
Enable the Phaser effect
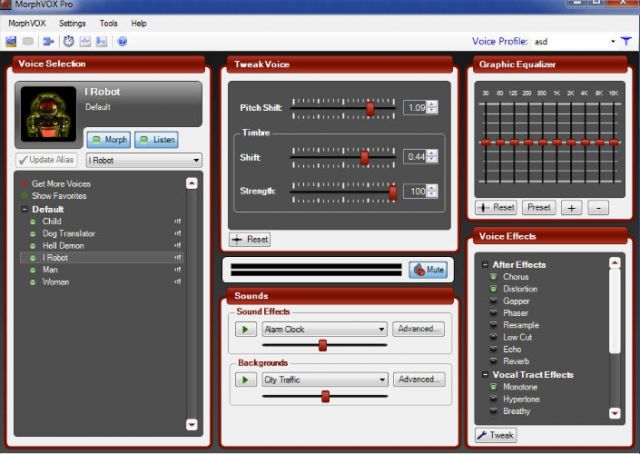coord(493,313)
